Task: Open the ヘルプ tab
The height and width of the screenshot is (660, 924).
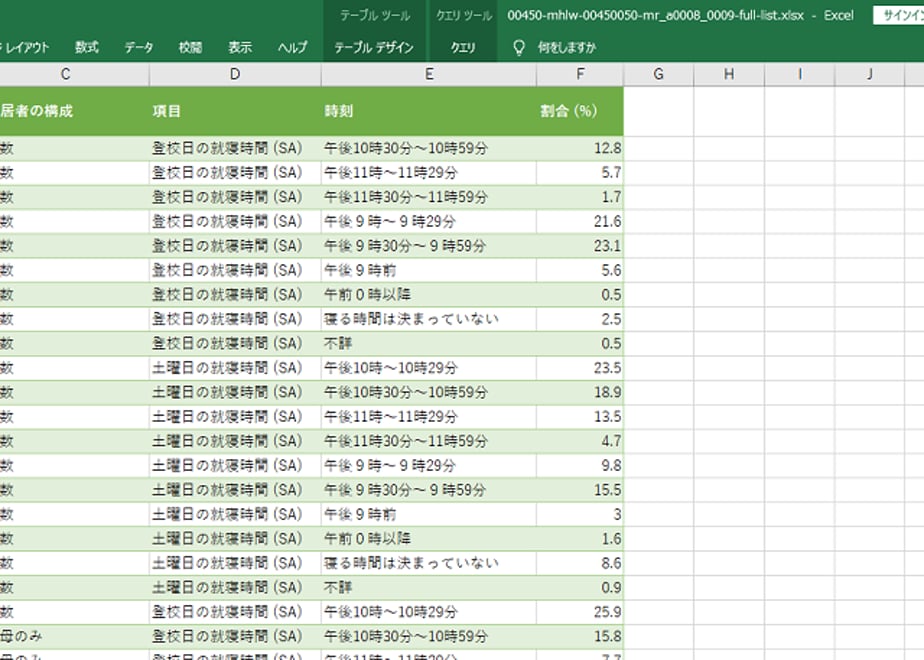Action: pyautogui.click(x=292, y=48)
